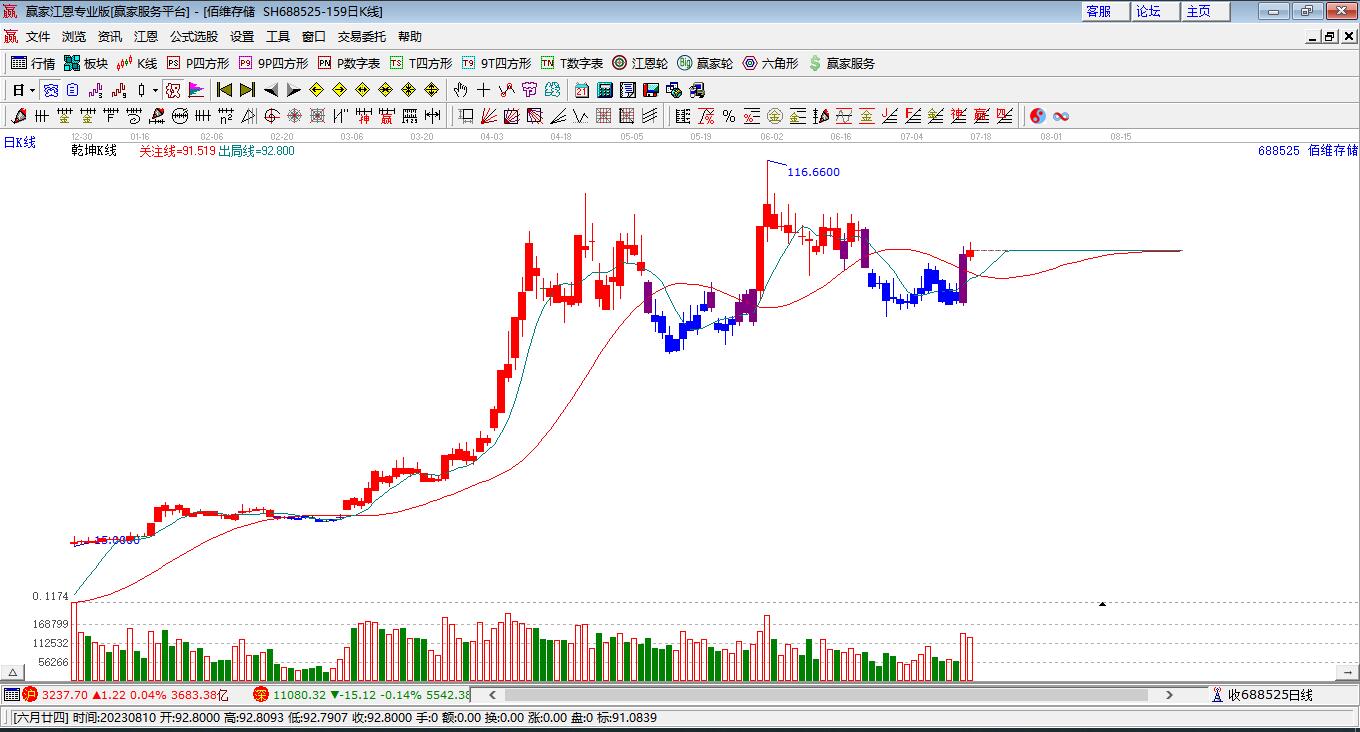Open the 浏览 menu
The width and height of the screenshot is (1360, 732).
74,37
